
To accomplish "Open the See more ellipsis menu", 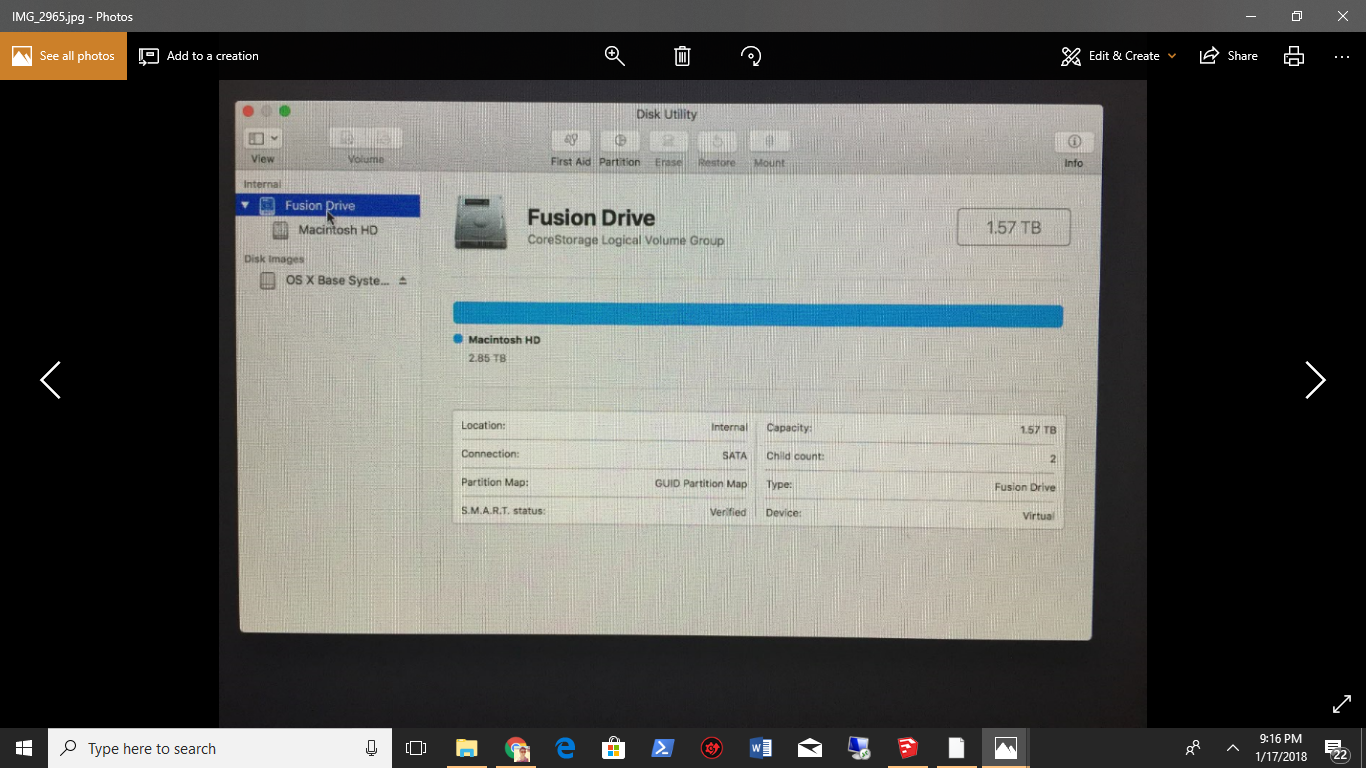I will click(1342, 56).
